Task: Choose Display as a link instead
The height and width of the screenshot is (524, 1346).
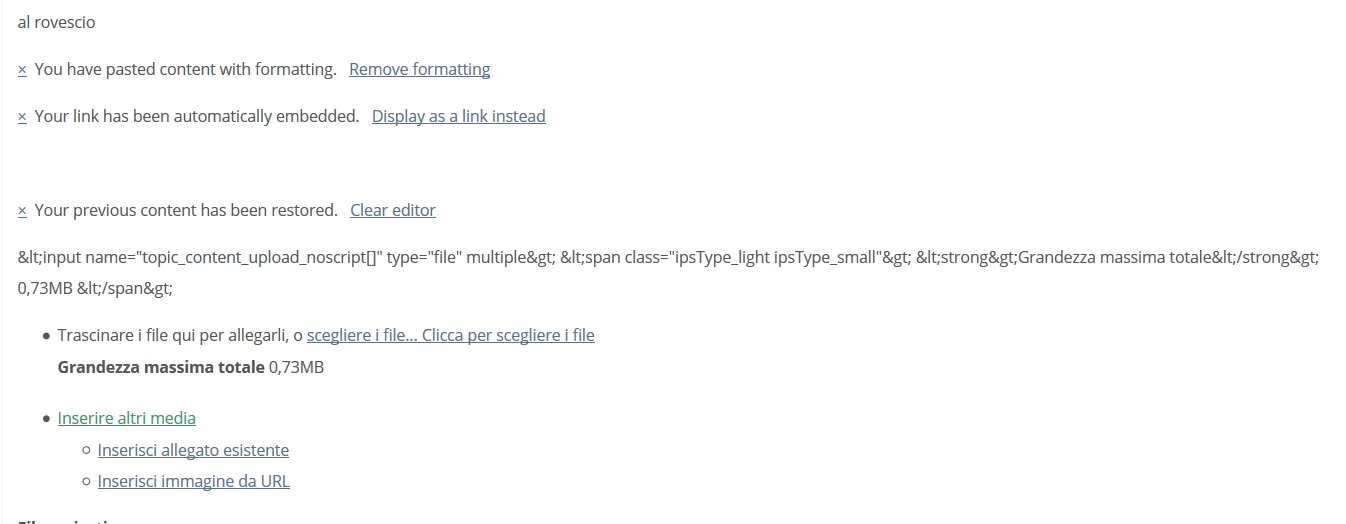Action: 458,116
